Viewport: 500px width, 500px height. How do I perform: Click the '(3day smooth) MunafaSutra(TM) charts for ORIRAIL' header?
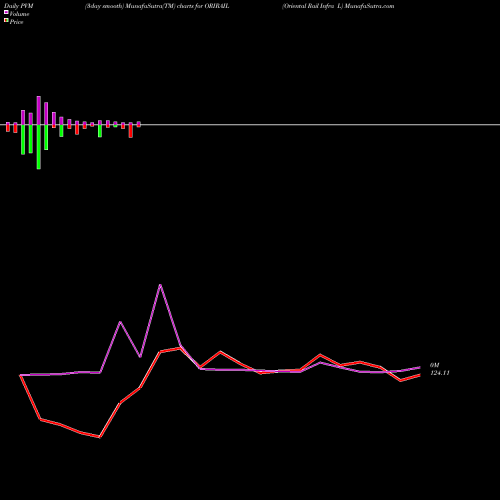(x=157, y=6)
